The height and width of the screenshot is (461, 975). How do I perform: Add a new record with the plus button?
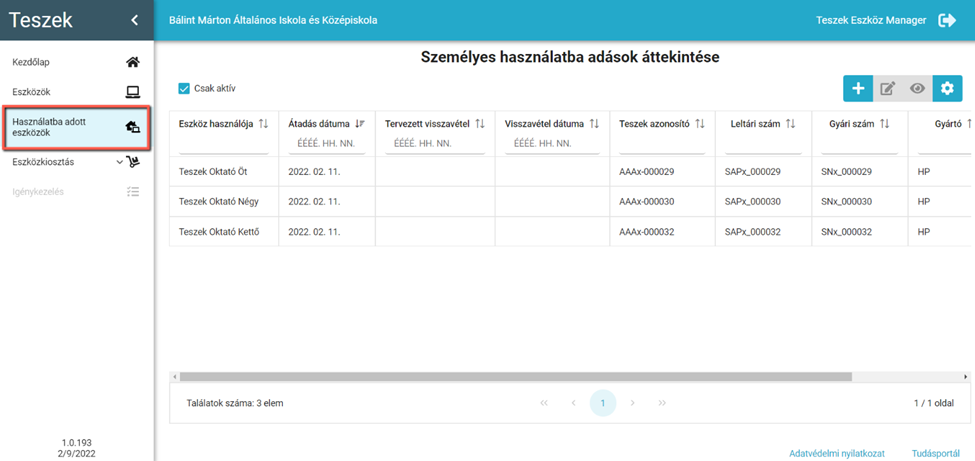point(858,88)
